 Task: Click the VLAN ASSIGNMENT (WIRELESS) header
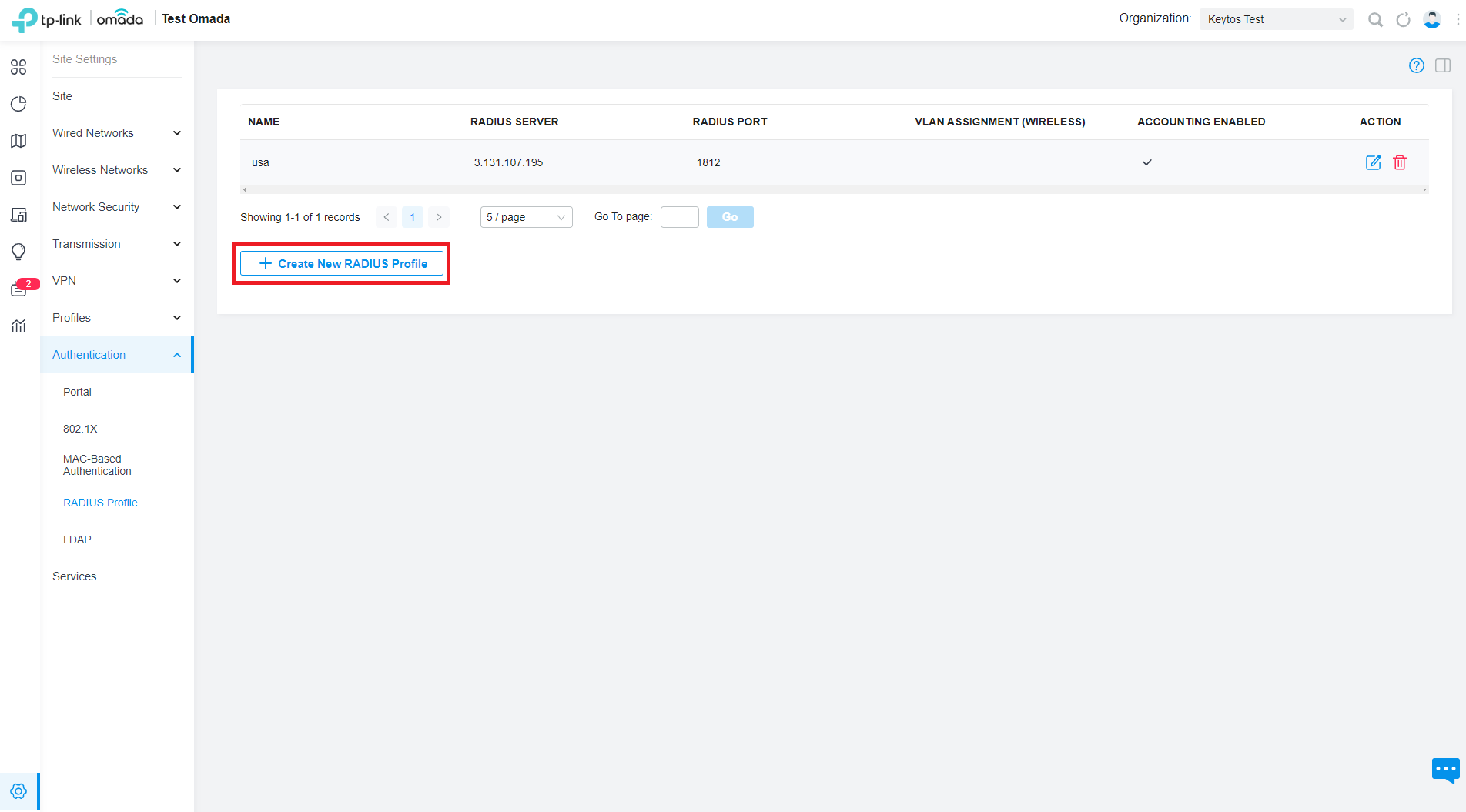point(1000,122)
